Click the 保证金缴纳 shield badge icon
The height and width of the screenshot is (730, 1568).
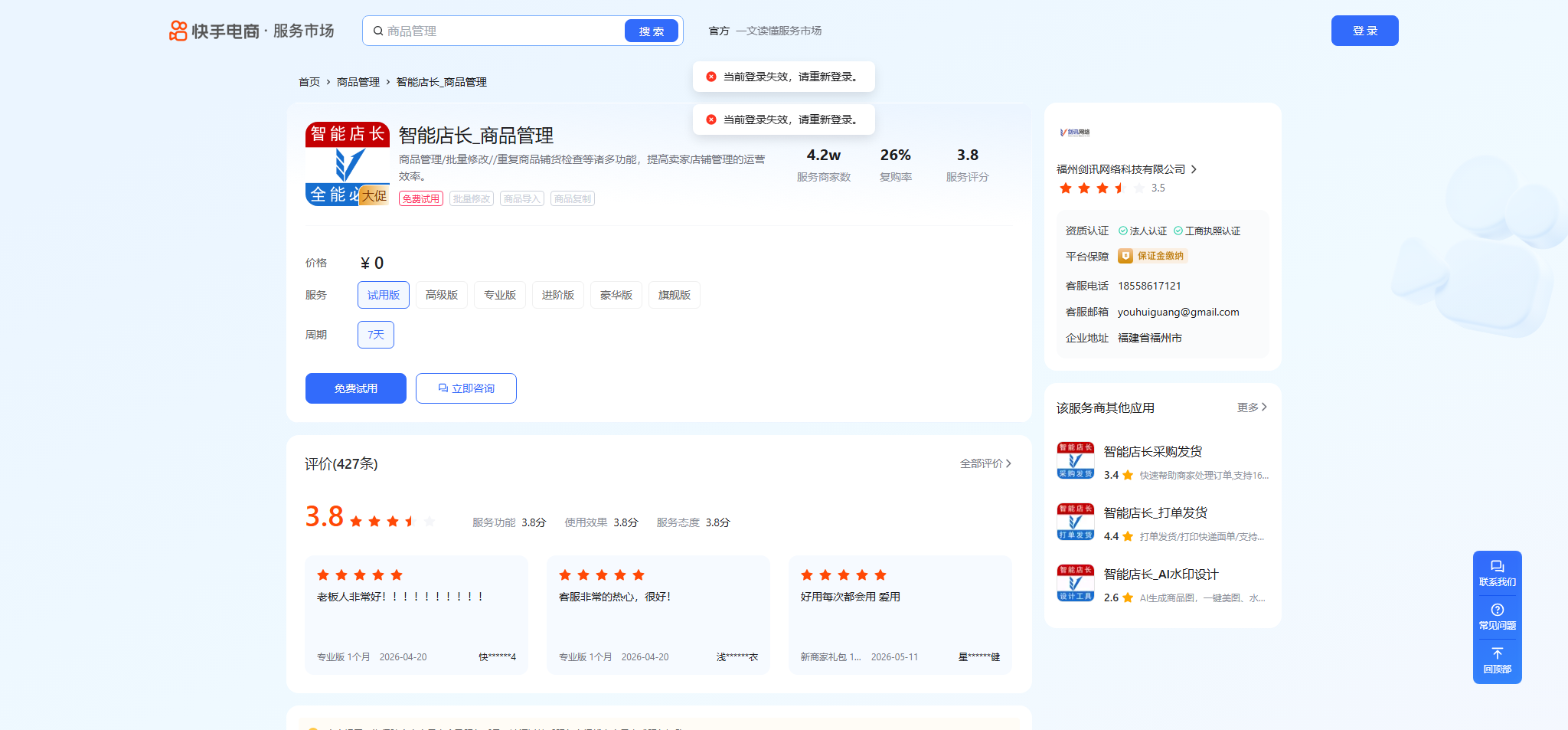[1125, 256]
